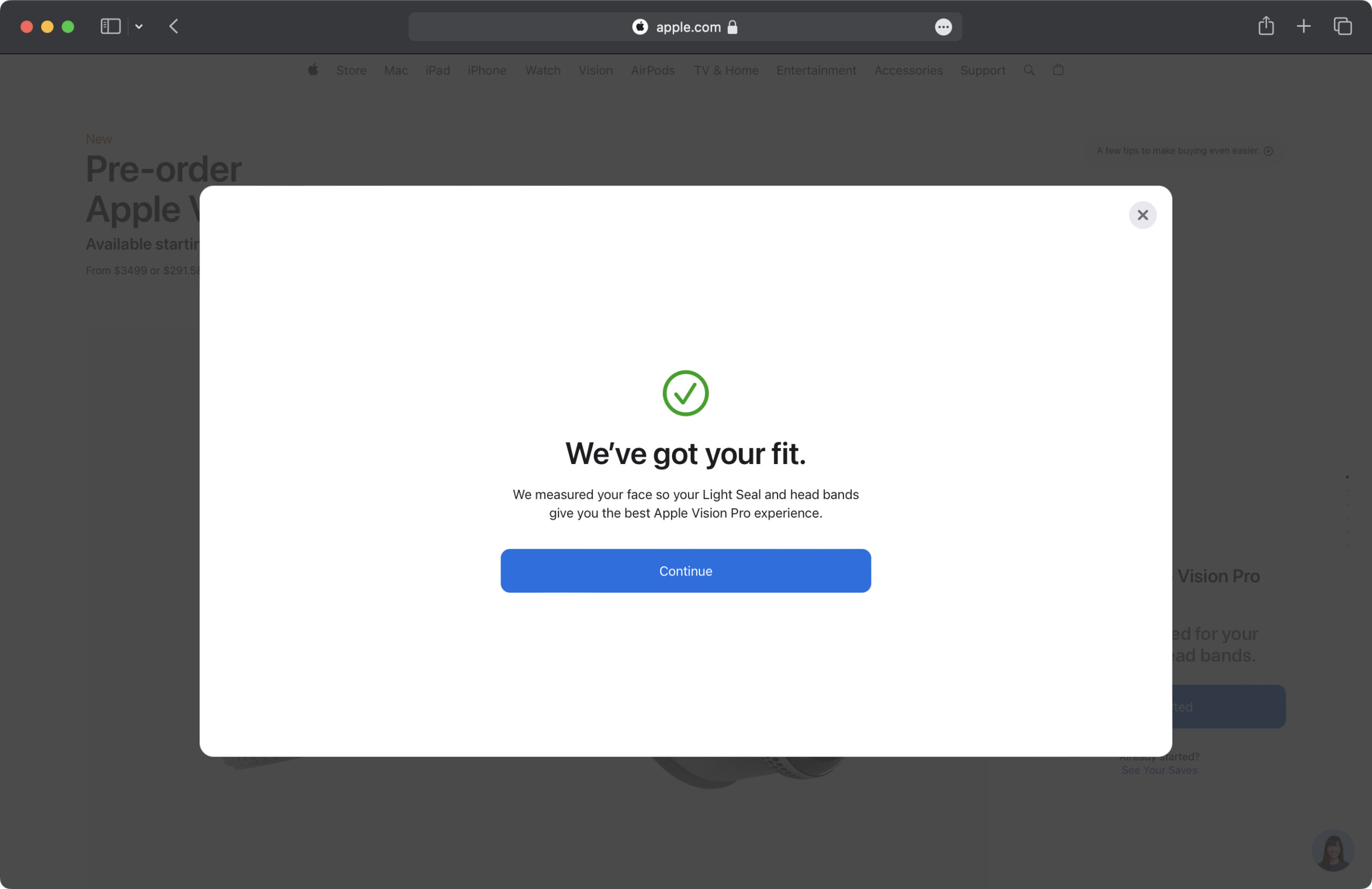Close the fit confirmation dialog with the X
This screenshot has width=1372, height=889.
(x=1143, y=215)
